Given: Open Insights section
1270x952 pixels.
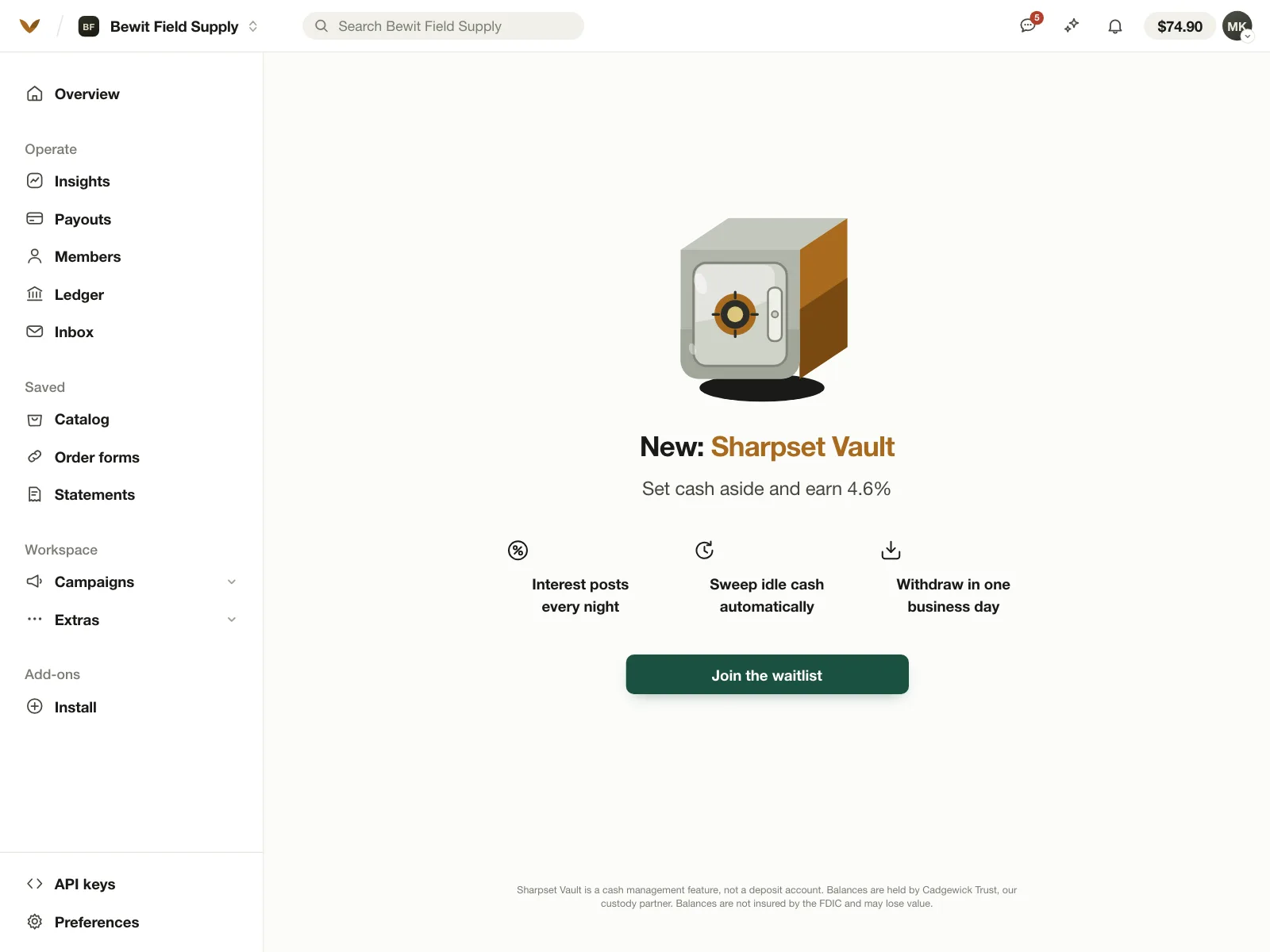Looking at the screenshot, I should coord(83,181).
